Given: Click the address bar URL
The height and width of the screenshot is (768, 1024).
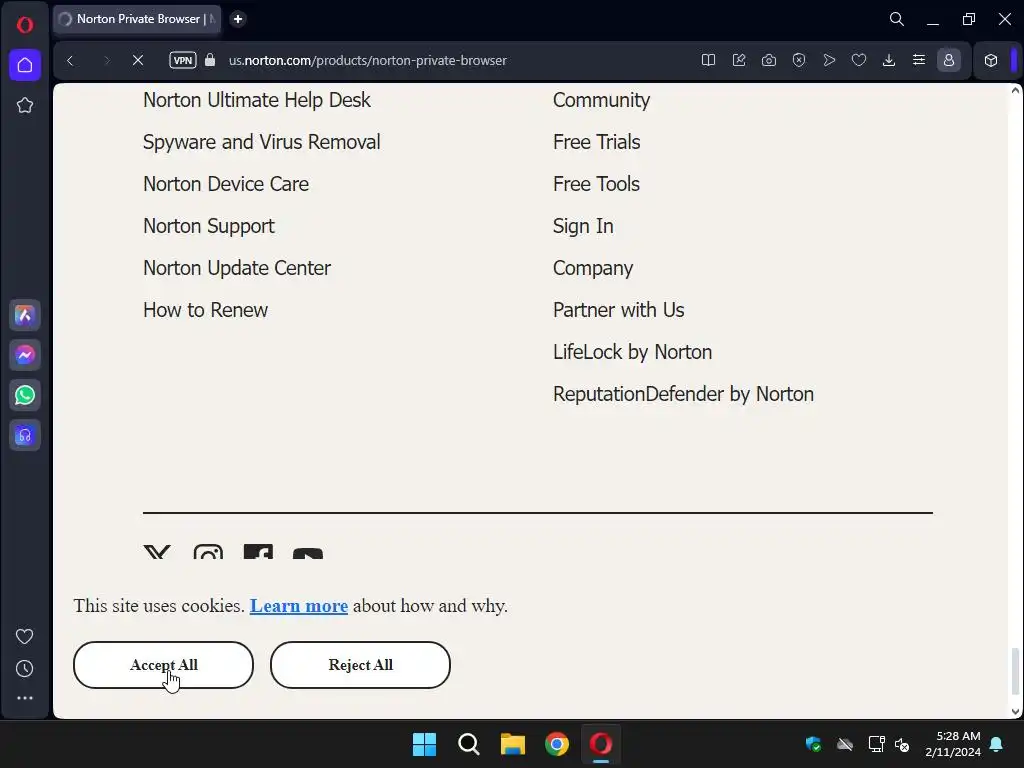Looking at the screenshot, I should [x=368, y=60].
